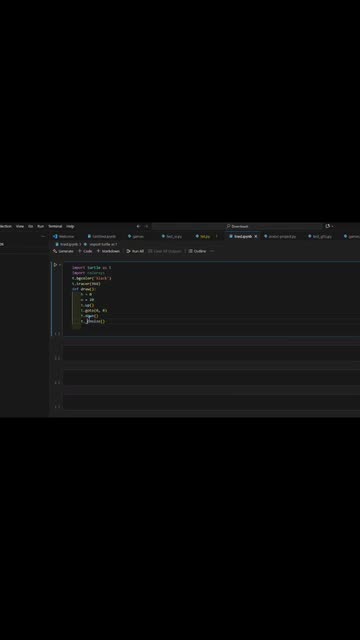Click the command center search box

[237, 226]
